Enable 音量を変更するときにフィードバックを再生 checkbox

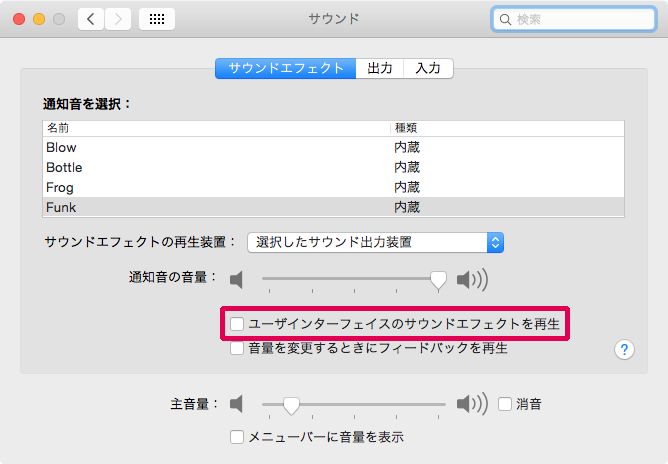237,348
